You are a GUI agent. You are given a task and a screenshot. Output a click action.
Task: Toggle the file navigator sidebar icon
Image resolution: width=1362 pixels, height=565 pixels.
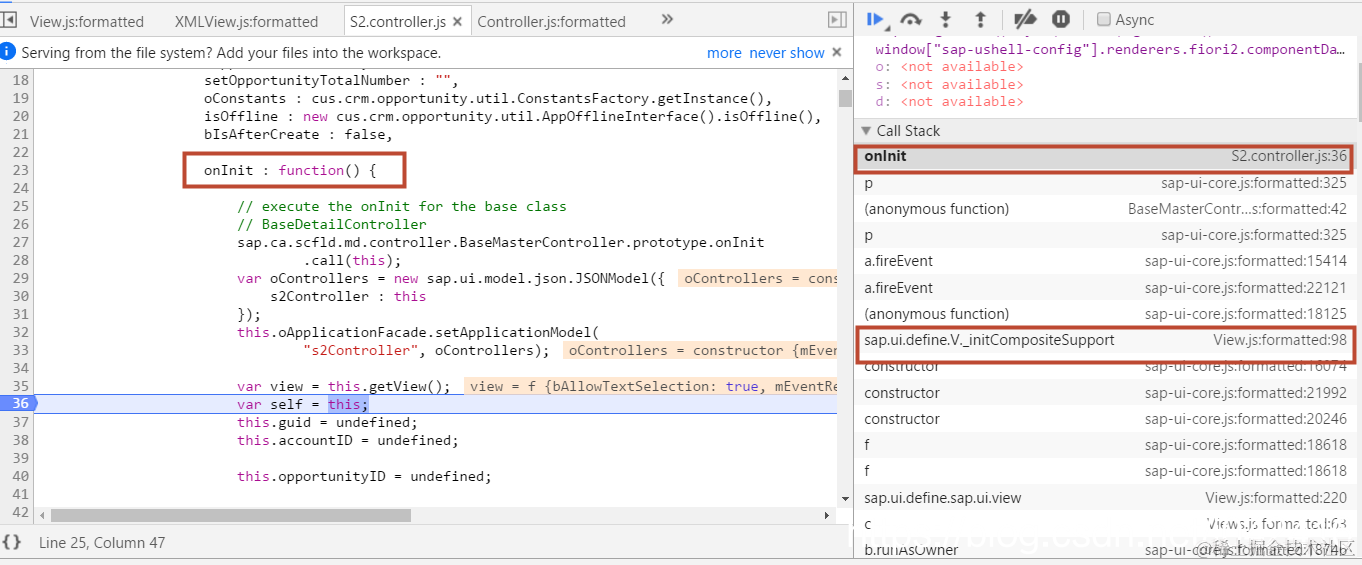pyautogui.click(x=9, y=20)
